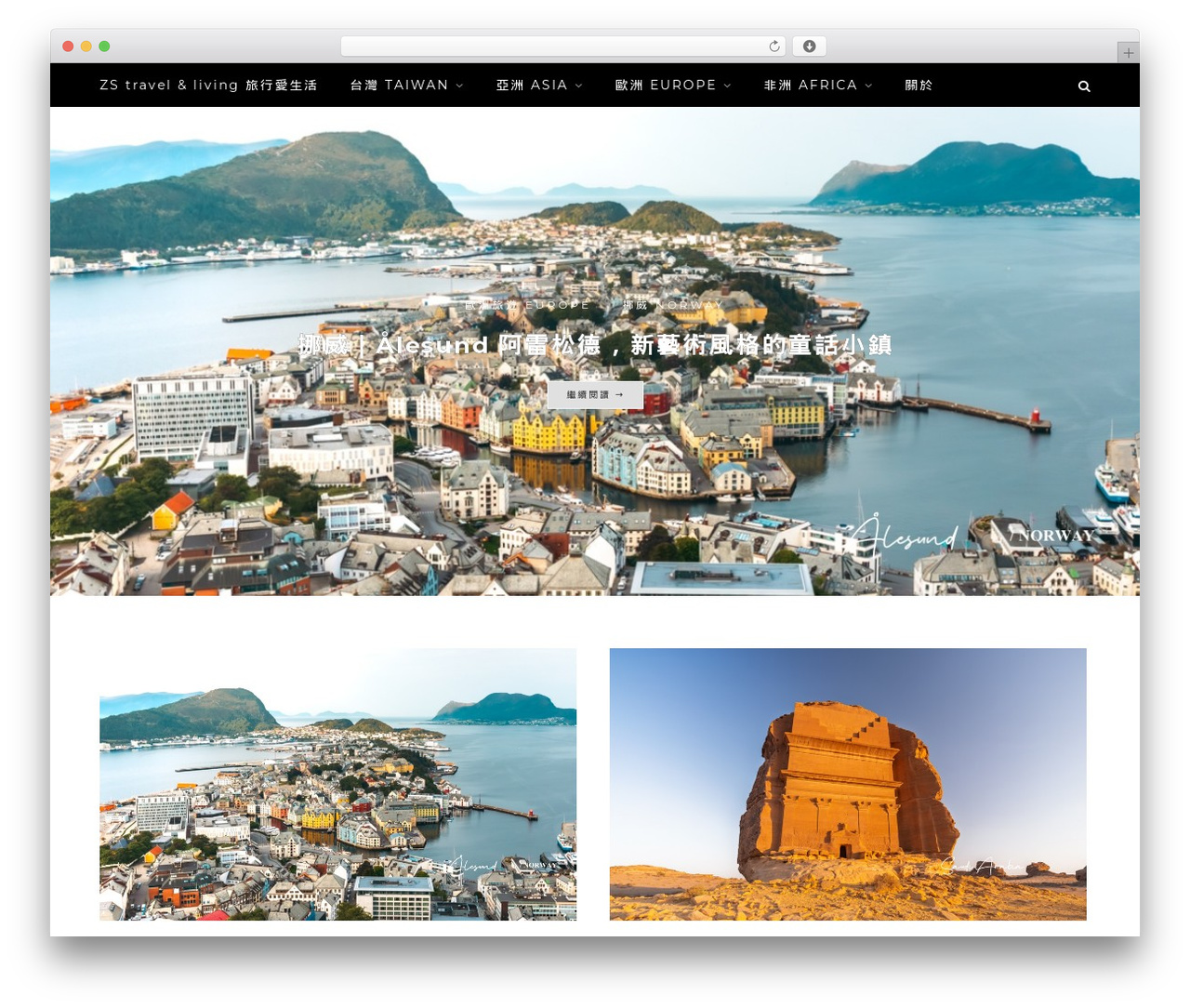
Task: Click the search magnifier icon in navigation
Action: tap(1084, 86)
